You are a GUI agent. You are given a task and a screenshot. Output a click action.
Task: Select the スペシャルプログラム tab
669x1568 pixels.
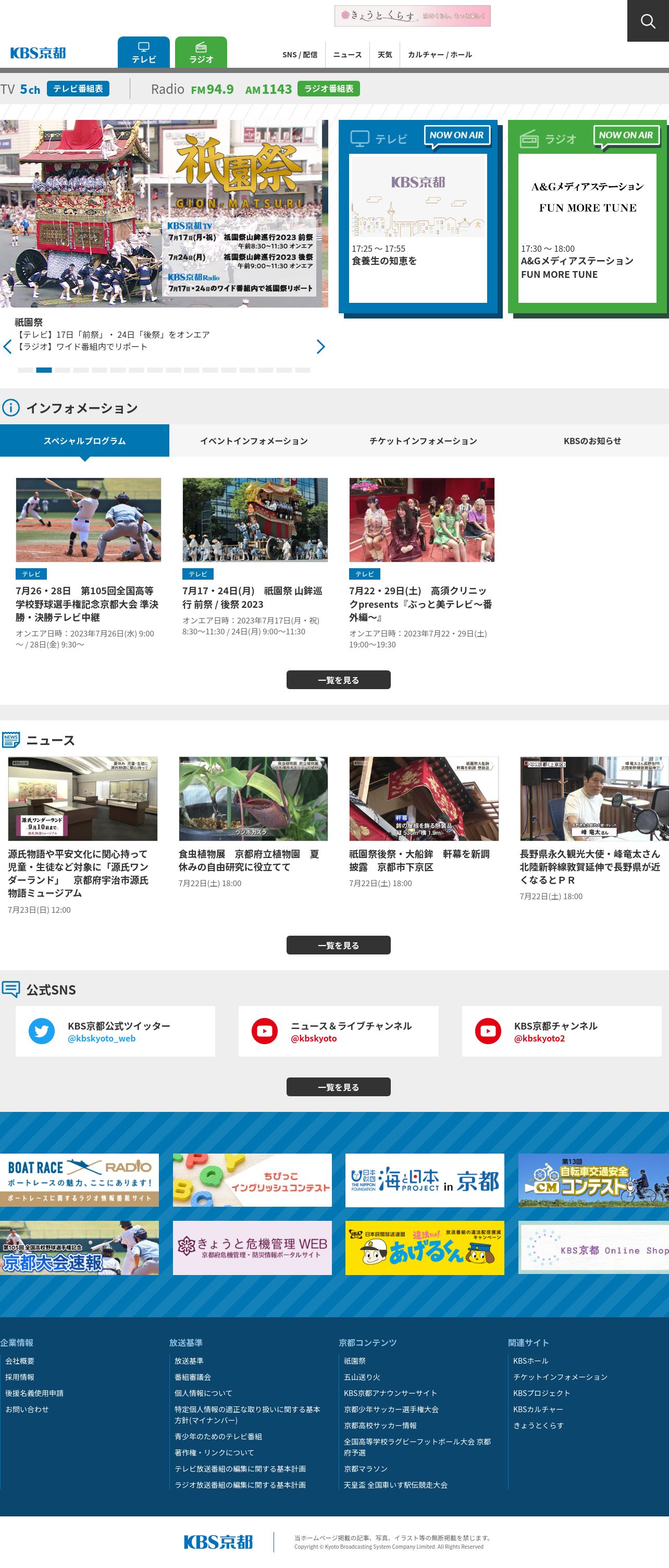[84, 440]
